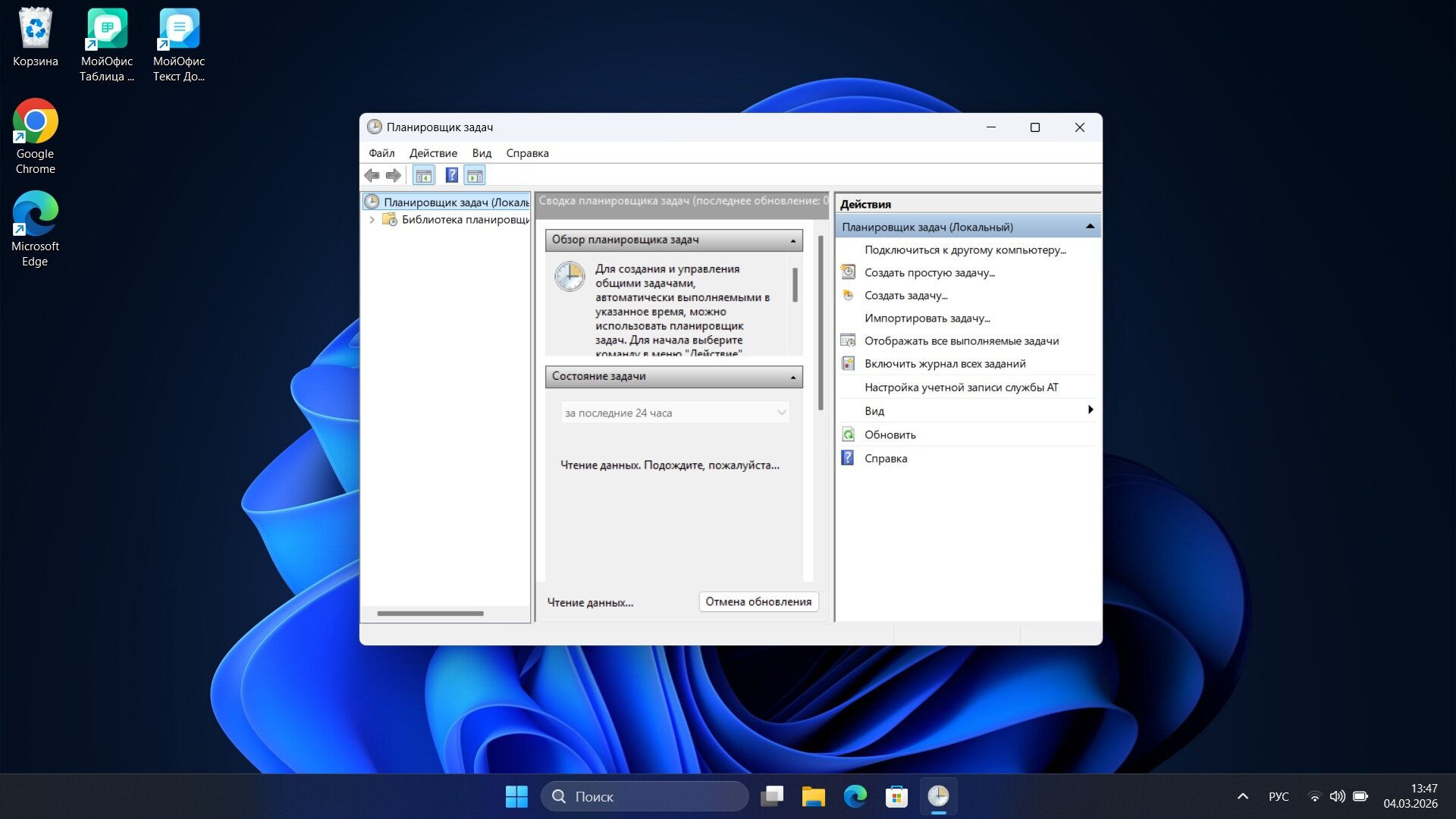Collapse the Обзор планировщика задач section

click(x=793, y=240)
